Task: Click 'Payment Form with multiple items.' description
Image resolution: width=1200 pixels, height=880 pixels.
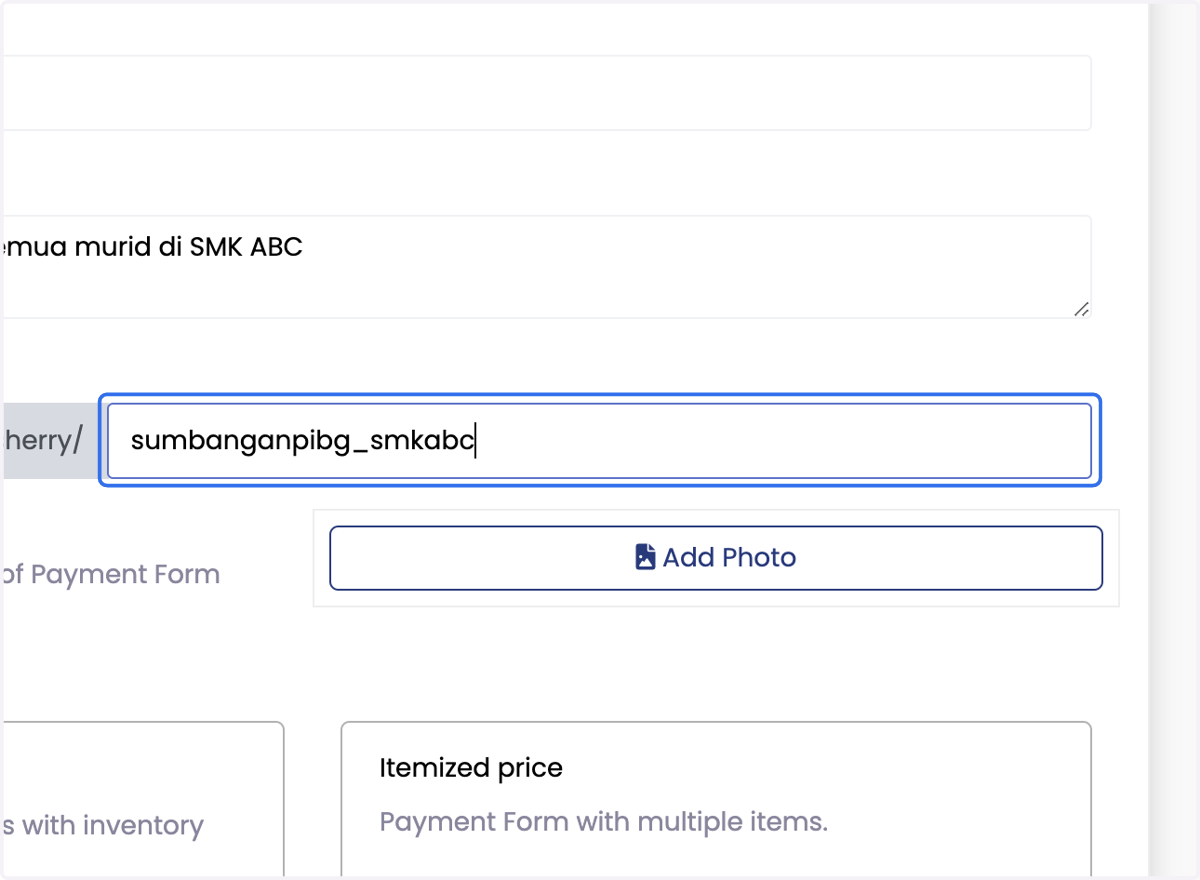Action: coord(604,822)
